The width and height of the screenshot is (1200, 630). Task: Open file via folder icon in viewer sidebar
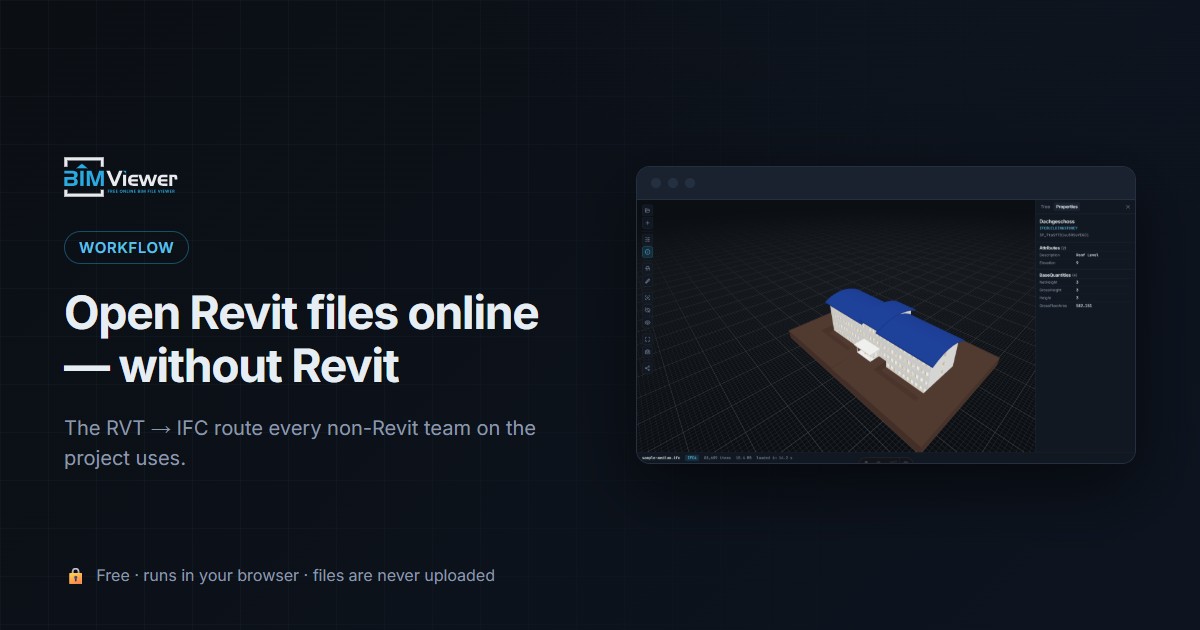[x=647, y=210]
